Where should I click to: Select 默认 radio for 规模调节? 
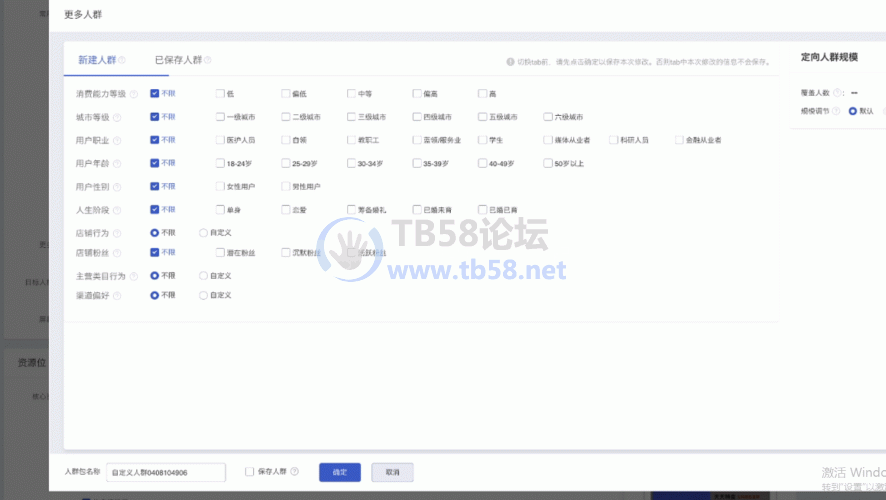[853, 111]
